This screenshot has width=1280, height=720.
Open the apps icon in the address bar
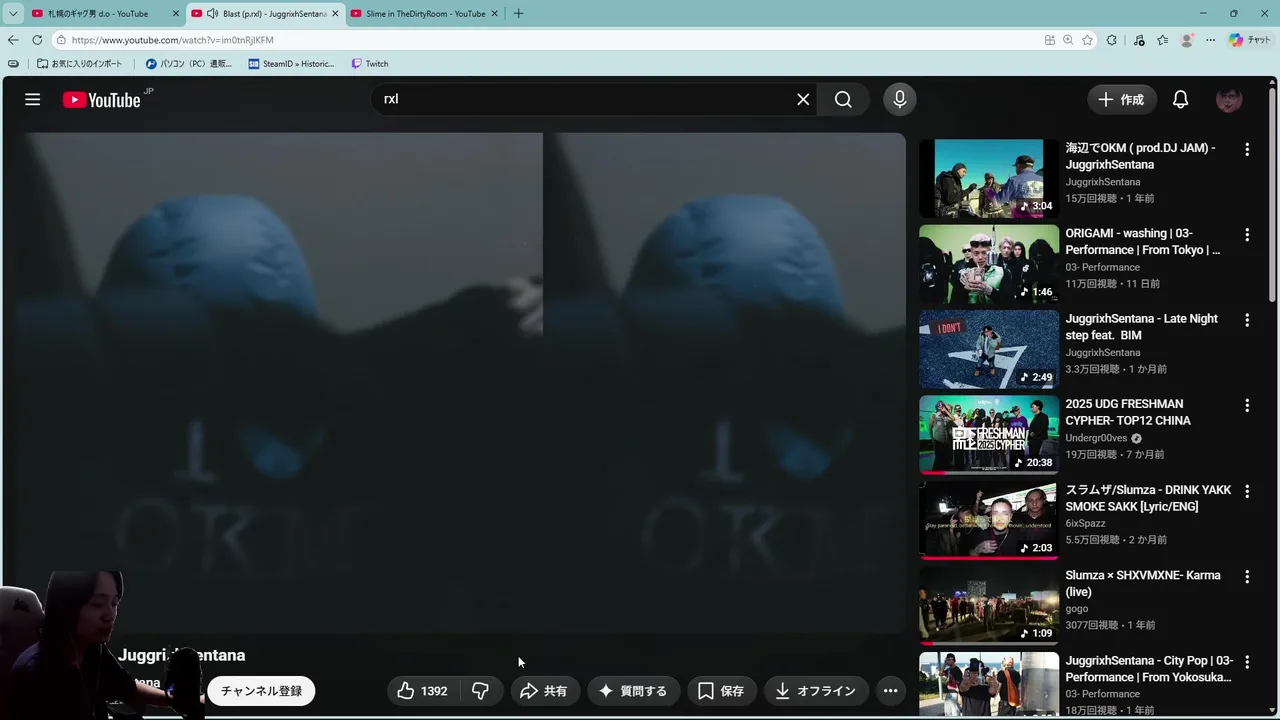coord(1049,40)
